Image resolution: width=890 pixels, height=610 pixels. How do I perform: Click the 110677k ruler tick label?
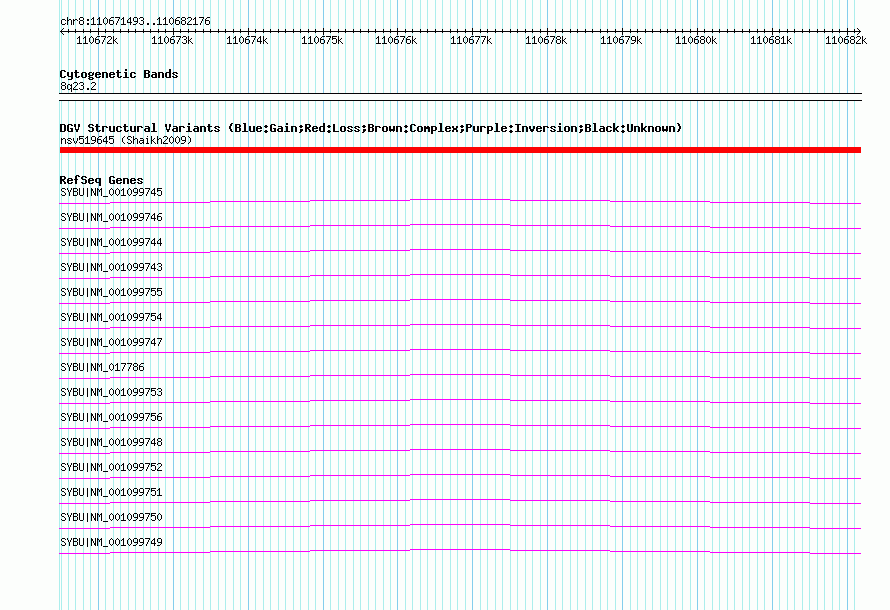click(471, 40)
